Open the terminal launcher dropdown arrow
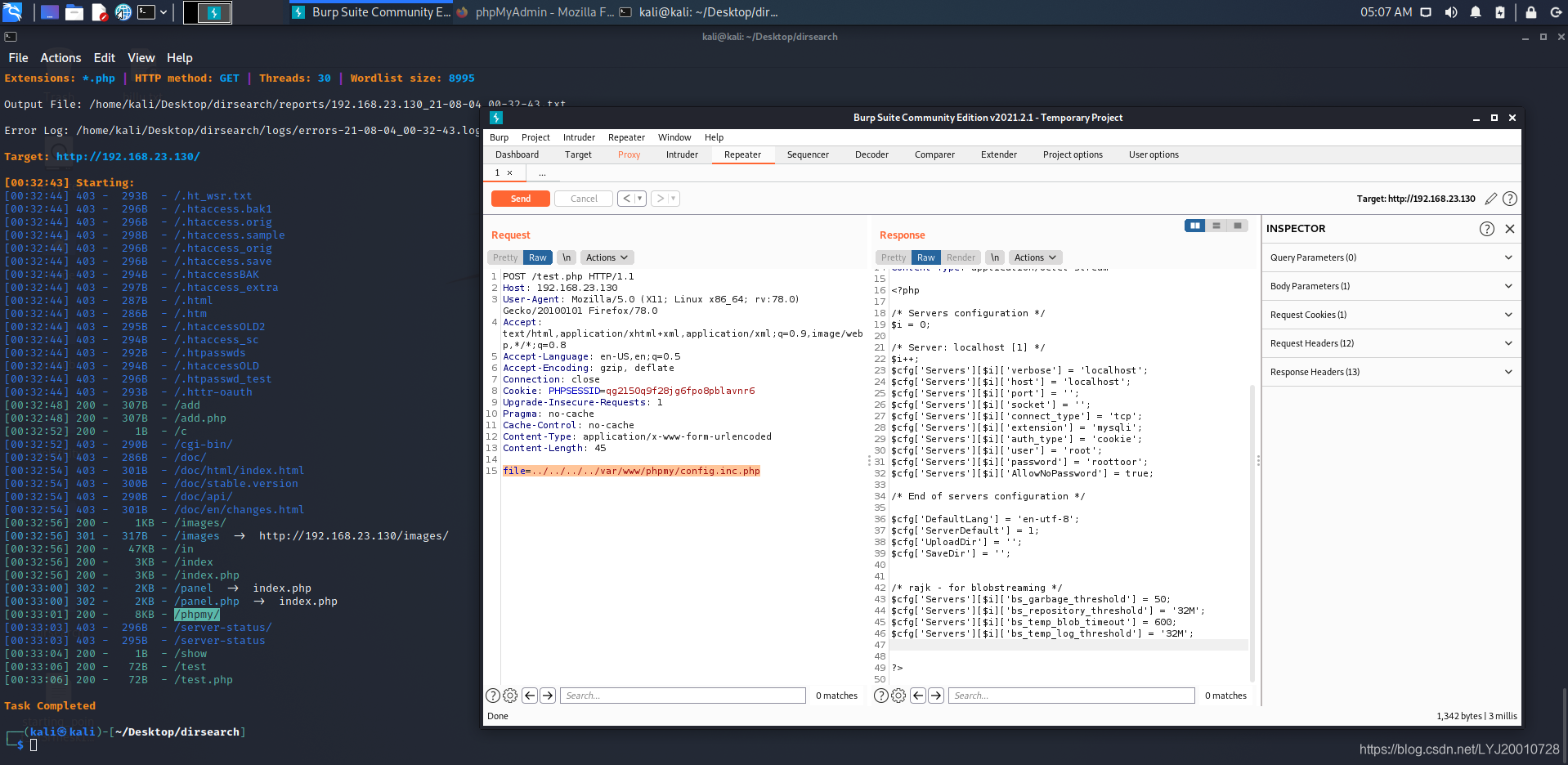 (164, 12)
